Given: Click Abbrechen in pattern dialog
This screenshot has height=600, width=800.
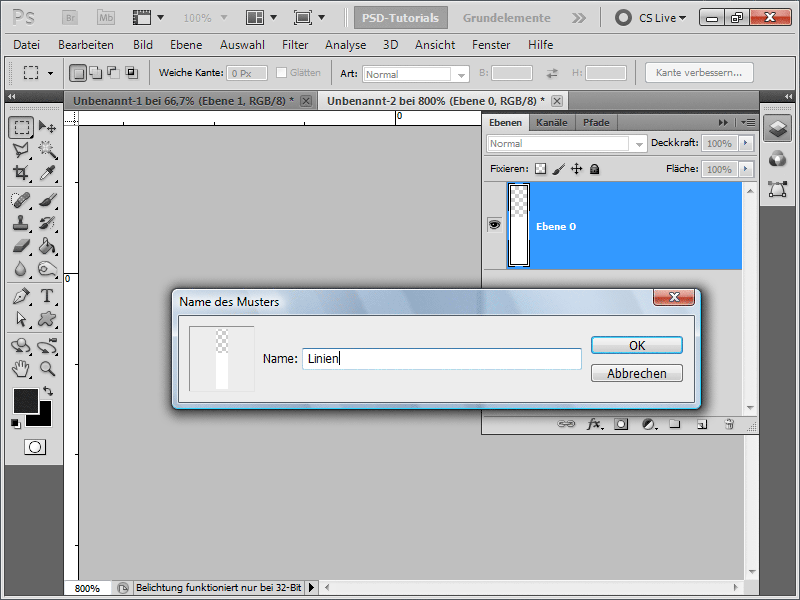Looking at the screenshot, I should click(637, 373).
